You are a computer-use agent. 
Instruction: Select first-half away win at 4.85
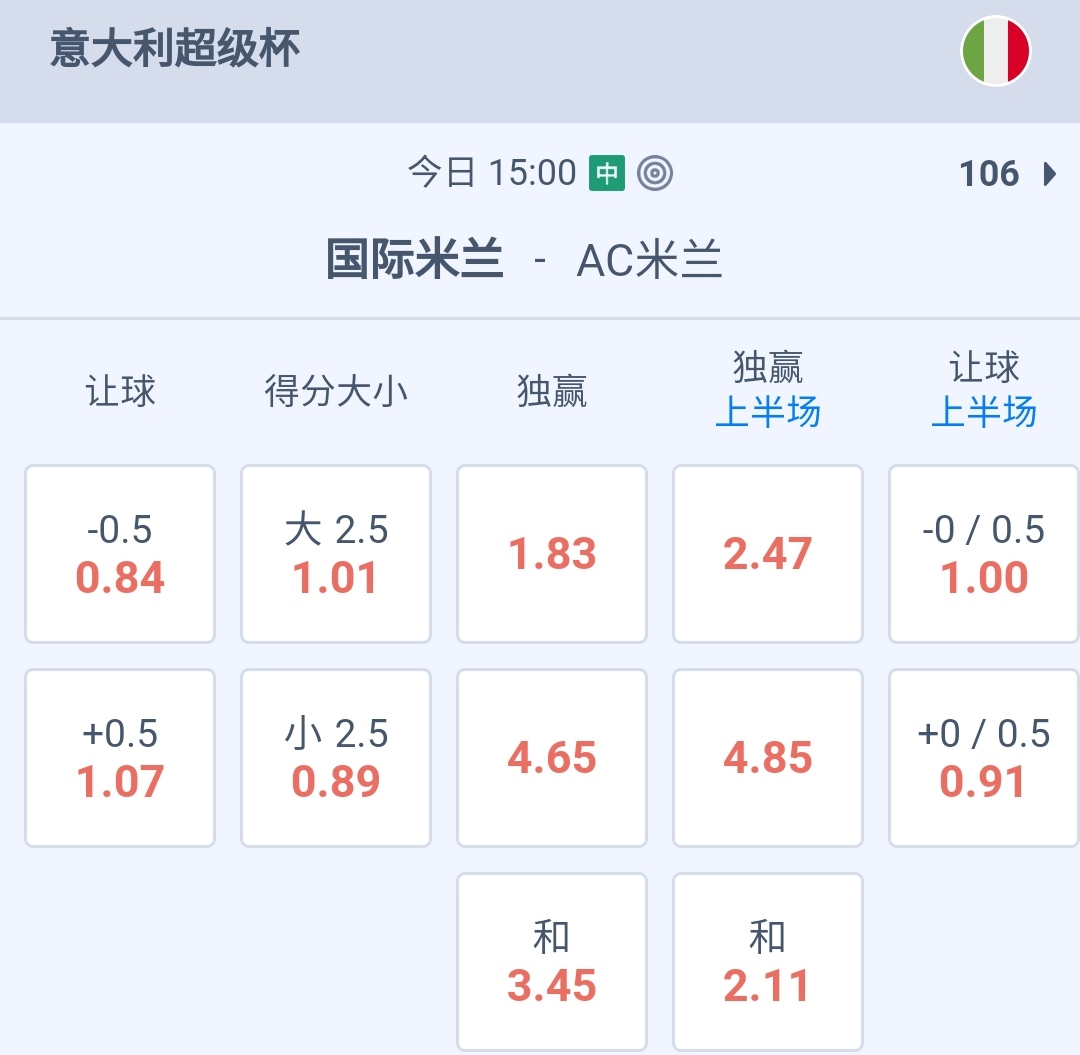[768, 758]
